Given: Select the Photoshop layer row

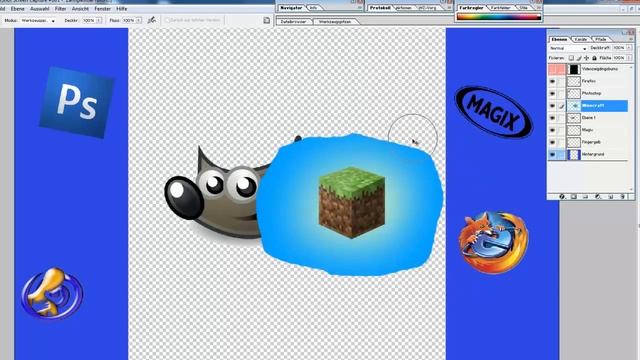Looking at the screenshot, I should (598, 93).
